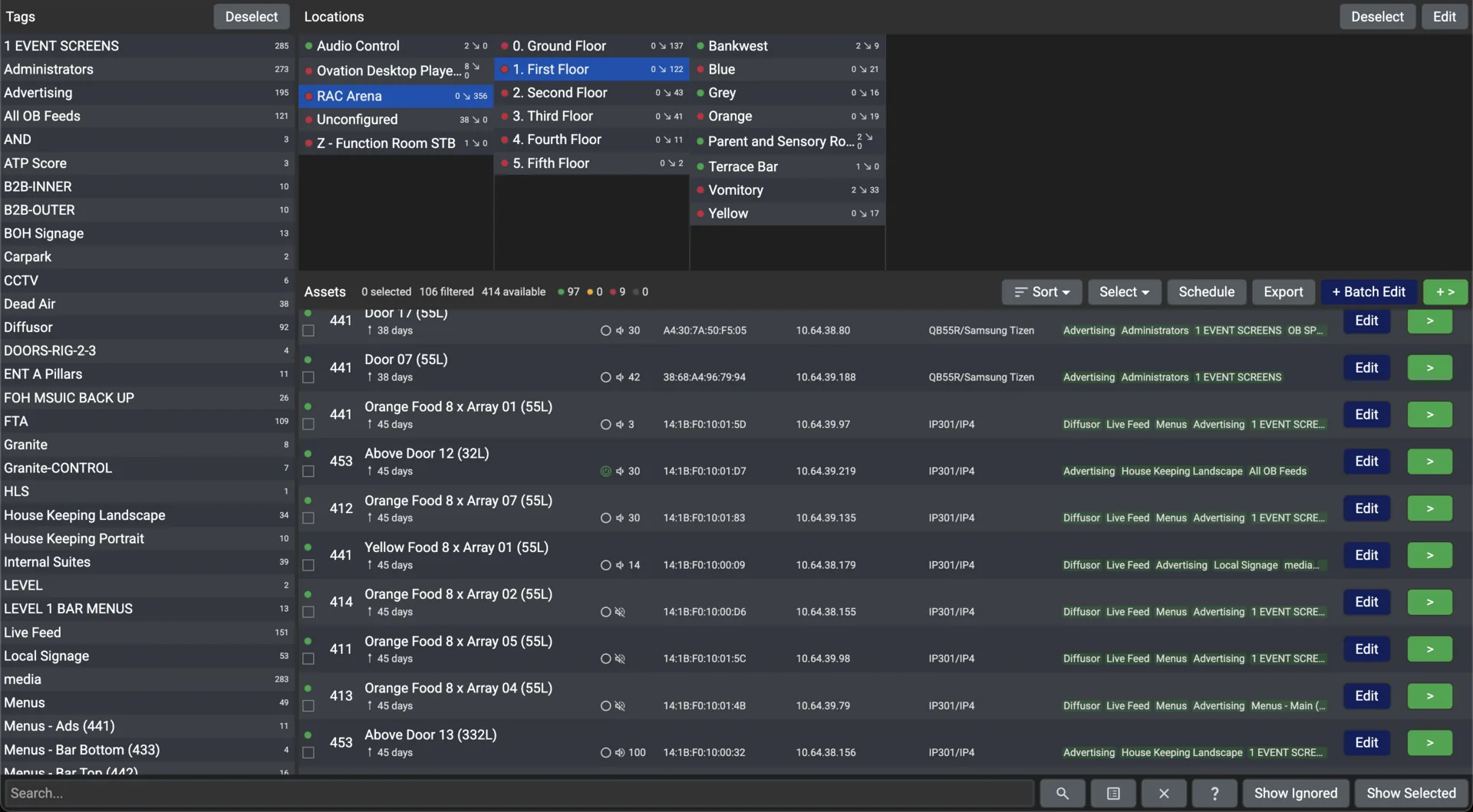
Task: Check Yellow Food 8 x Array 01 checkbox
Action: coord(308,565)
